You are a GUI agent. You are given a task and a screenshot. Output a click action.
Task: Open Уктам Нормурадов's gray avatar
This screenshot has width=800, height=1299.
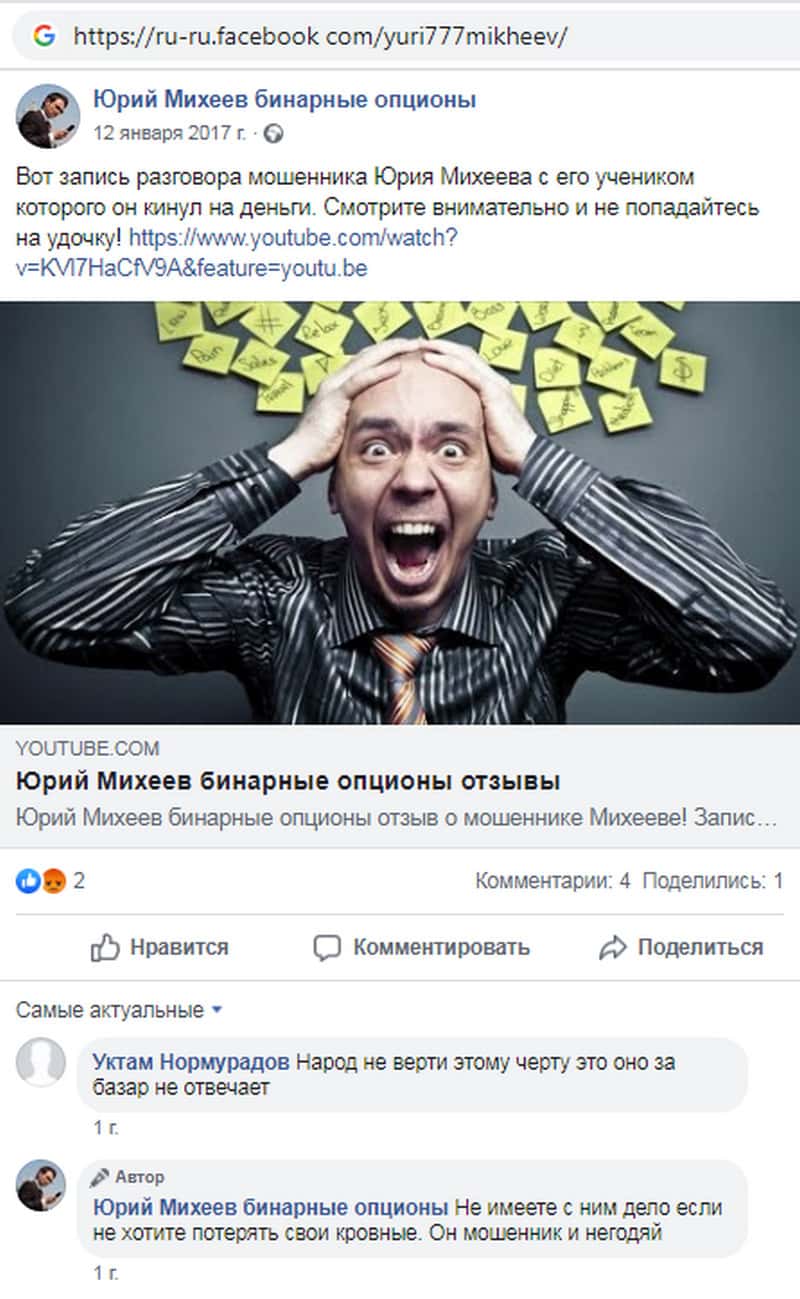click(41, 1063)
